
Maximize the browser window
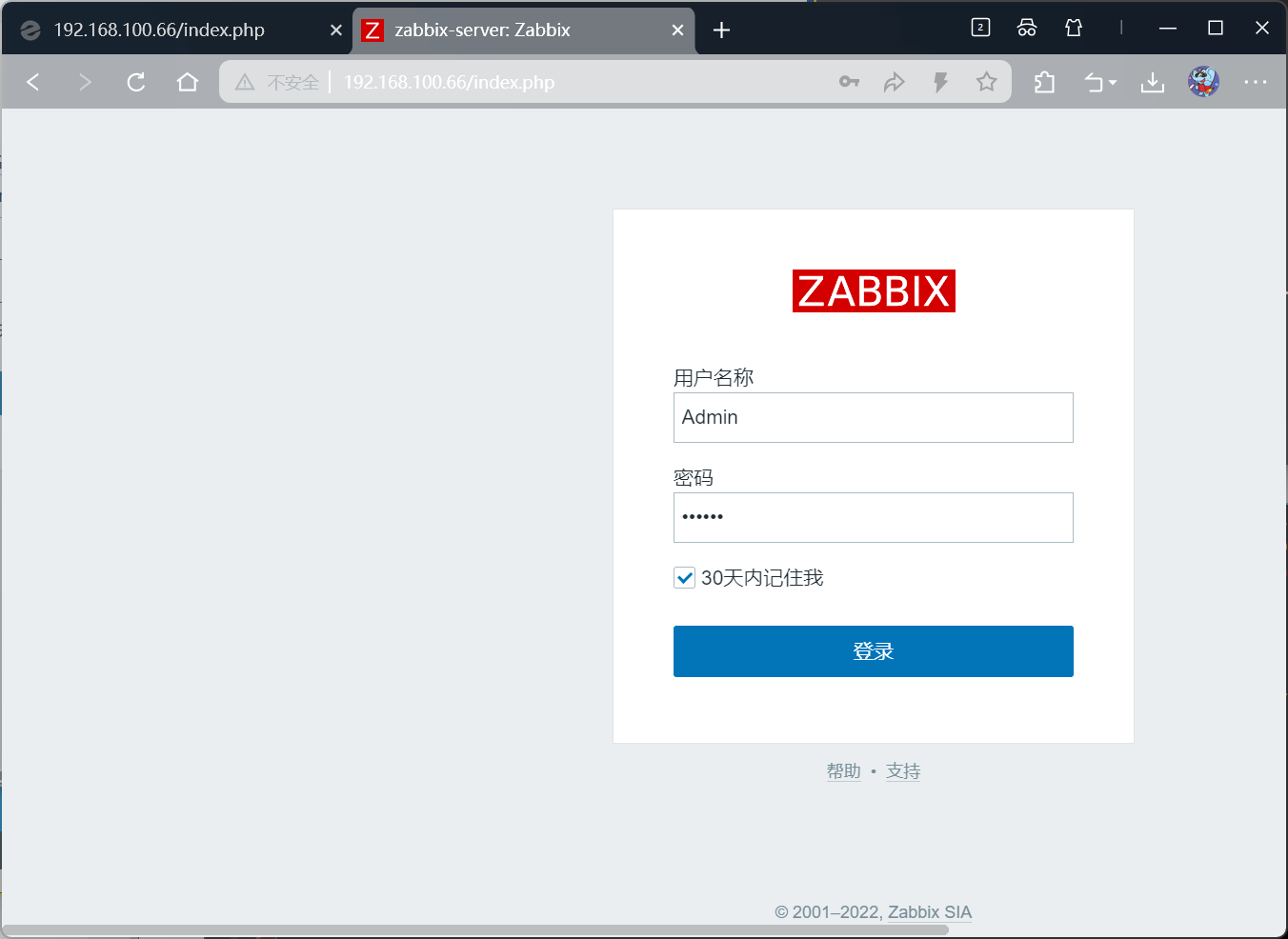1216,28
